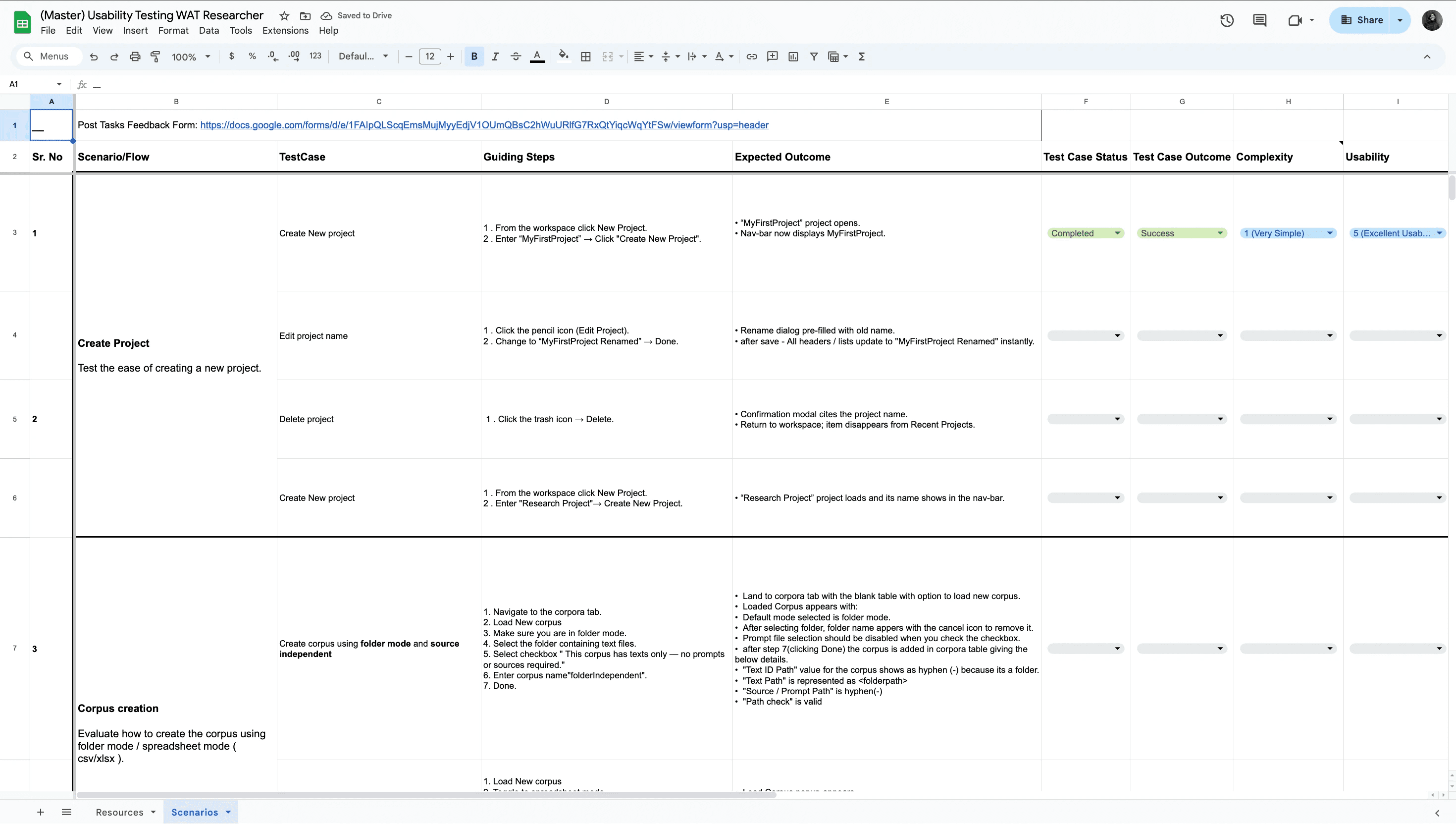Image resolution: width=1456 pixels, height=824 pixels.
Task: Open the Default font dropdown
Action: [363, 56]
